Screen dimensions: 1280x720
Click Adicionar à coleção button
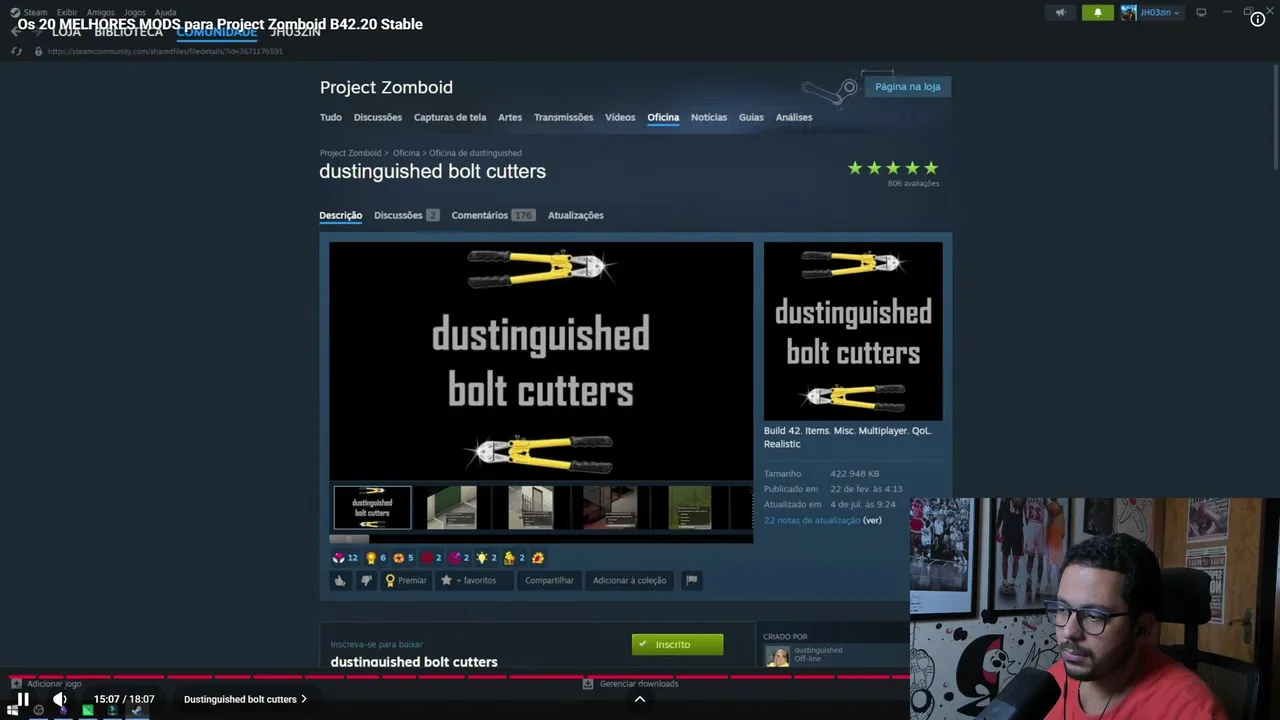(629, 580)
